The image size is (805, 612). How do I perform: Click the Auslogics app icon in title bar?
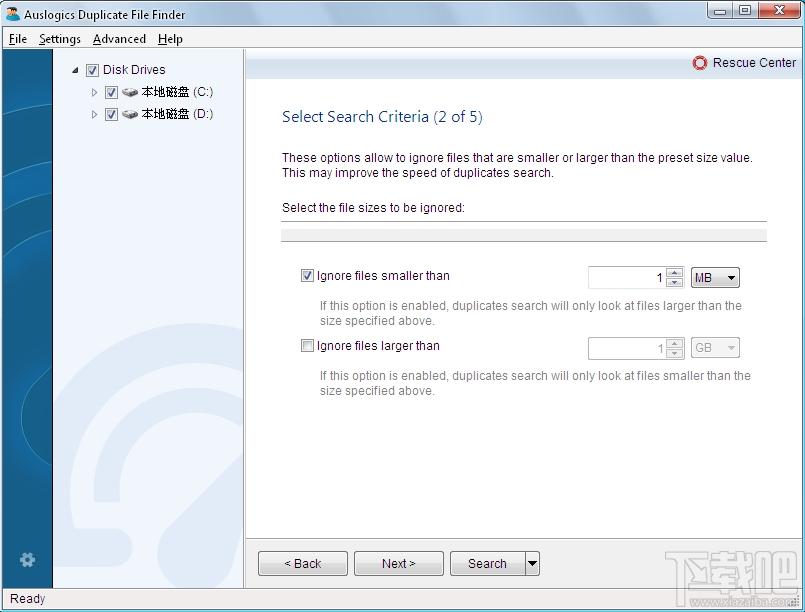click(x=13, y=15)
